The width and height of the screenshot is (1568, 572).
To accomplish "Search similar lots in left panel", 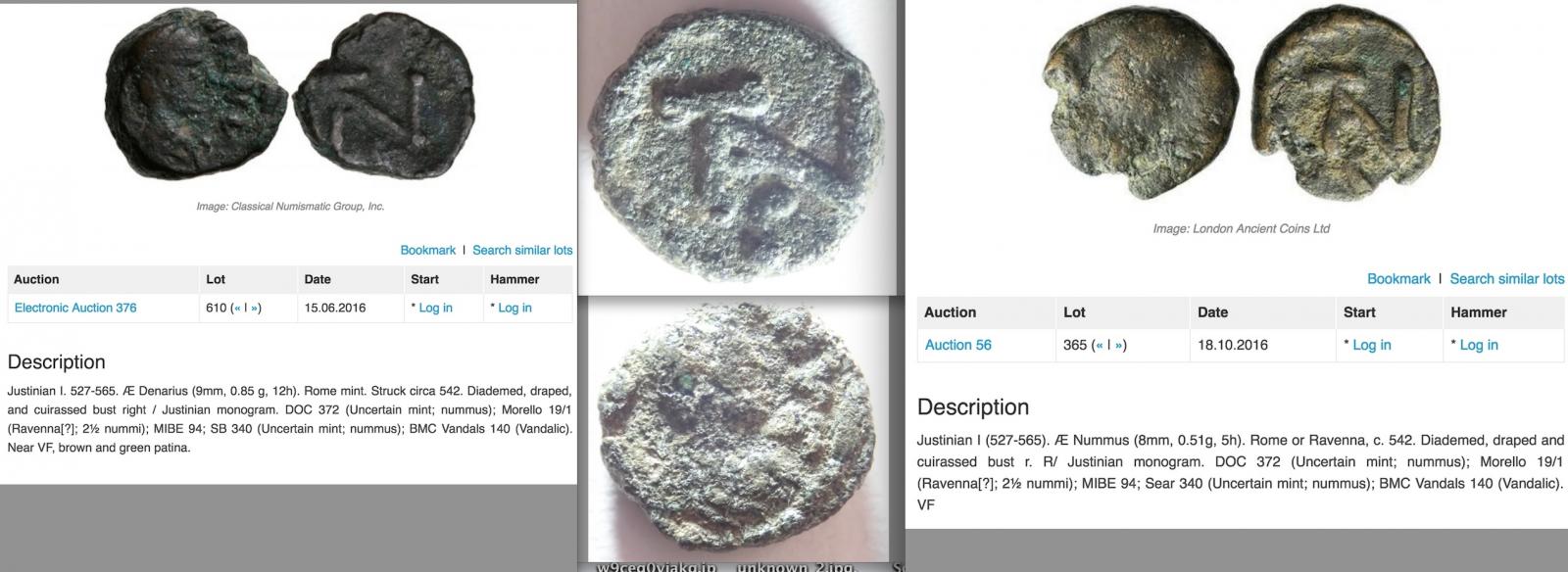I will [x=522, y=250].
